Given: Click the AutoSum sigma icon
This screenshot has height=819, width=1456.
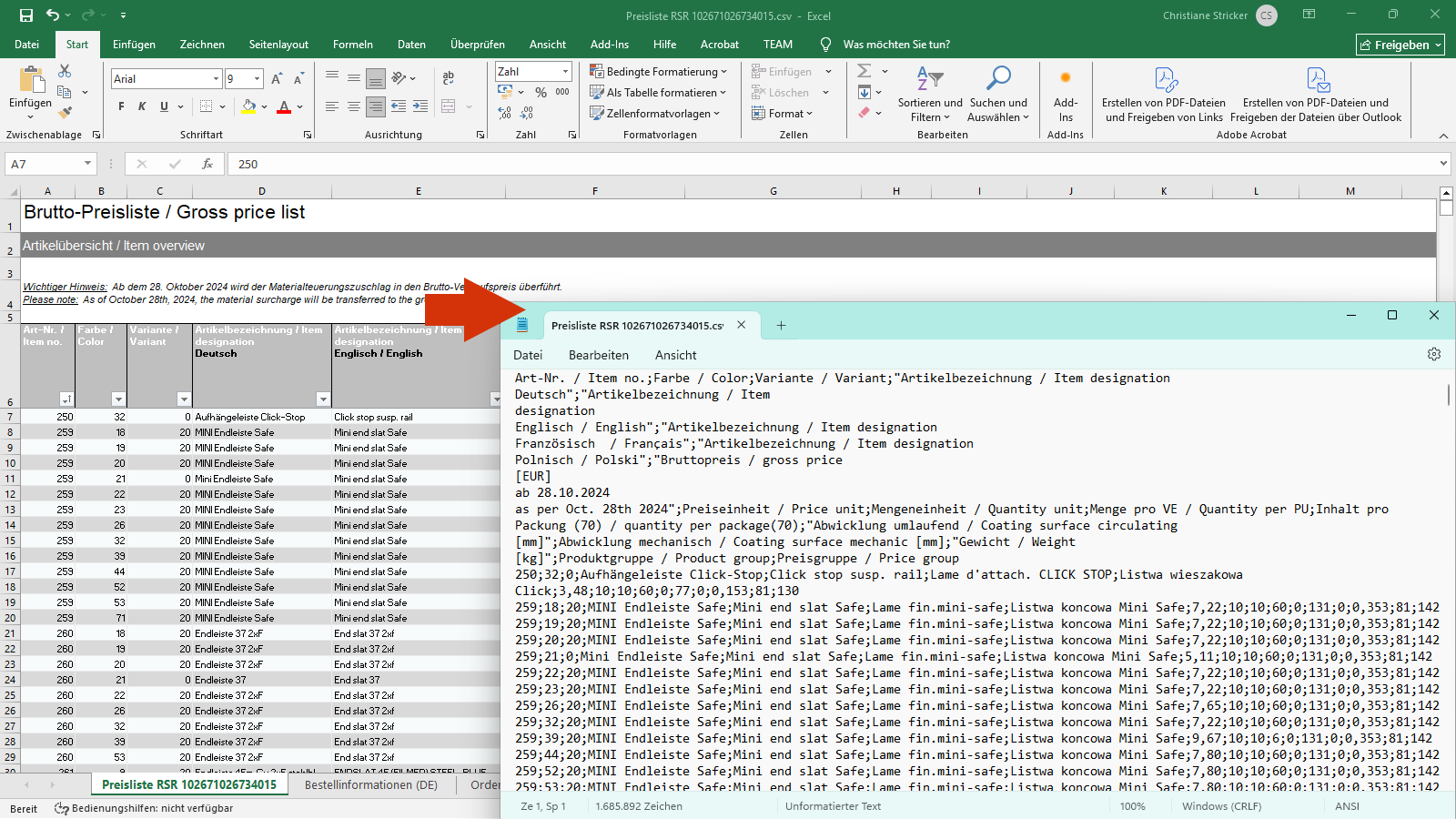Looking at the screenshot, I should coord(864,71).
